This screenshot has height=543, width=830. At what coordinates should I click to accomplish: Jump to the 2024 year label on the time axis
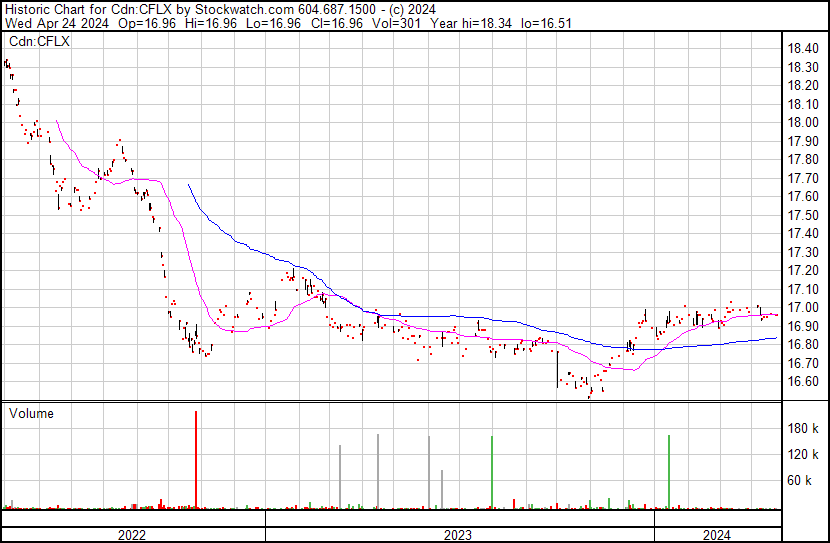click(x=716, y=535)
